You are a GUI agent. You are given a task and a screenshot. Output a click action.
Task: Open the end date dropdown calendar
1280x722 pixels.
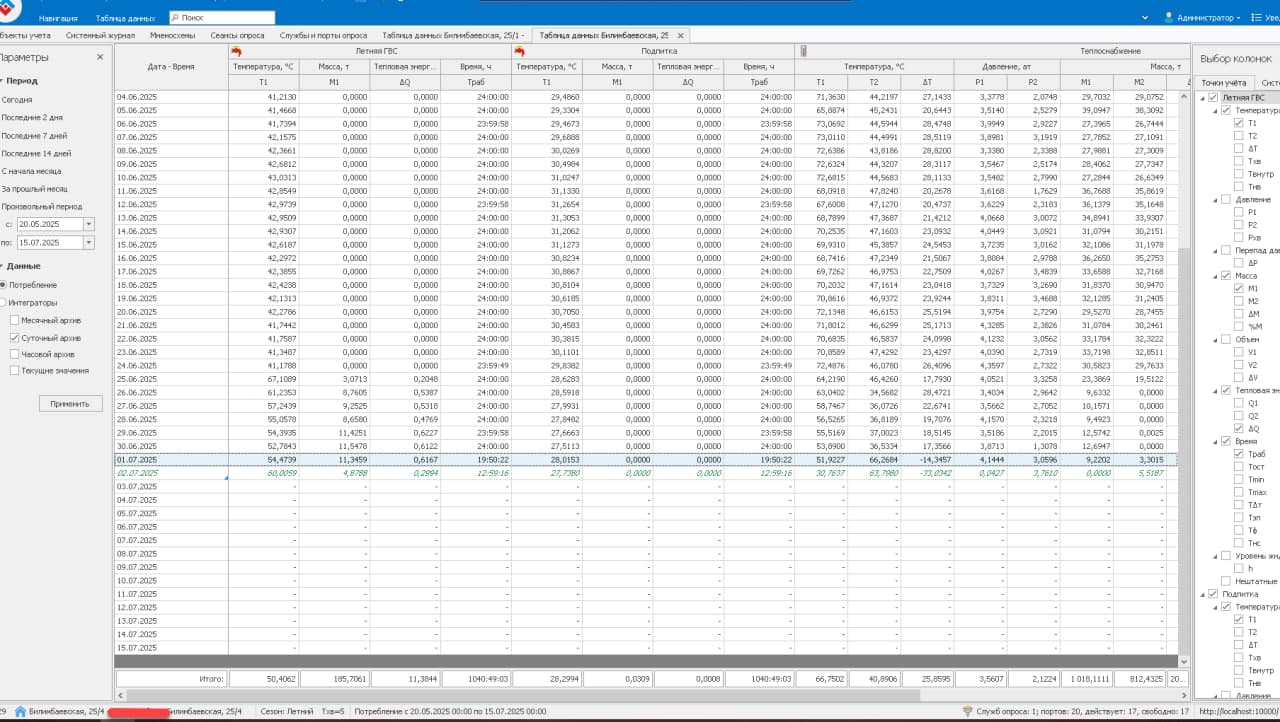click(89, 243)
